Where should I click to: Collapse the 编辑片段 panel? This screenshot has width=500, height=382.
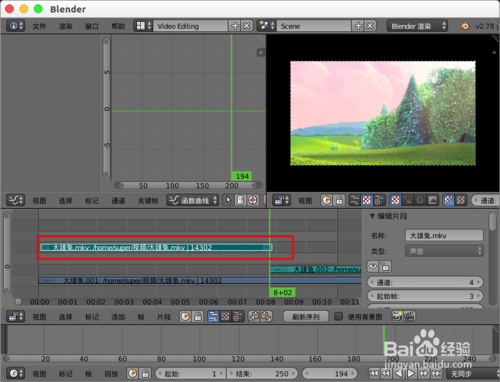pyautogui.click(x=372, y=216)
